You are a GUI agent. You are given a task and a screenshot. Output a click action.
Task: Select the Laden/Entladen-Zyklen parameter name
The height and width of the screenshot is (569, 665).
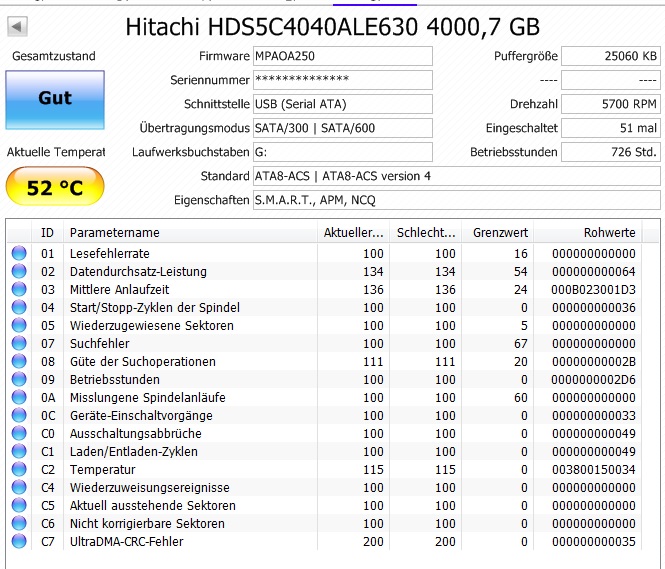[134, 452]
